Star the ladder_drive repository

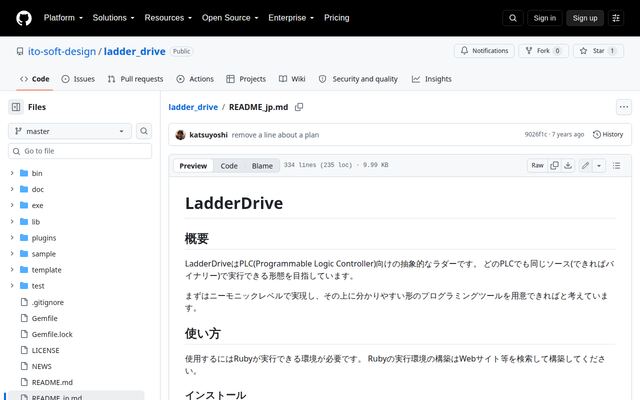coord(598,51)
